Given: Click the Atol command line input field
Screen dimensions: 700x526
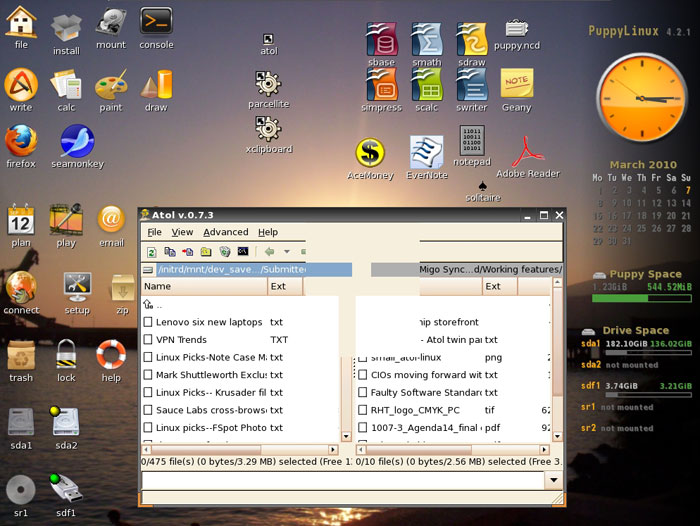Looking at the screenshot, I should tap(343, 480).
